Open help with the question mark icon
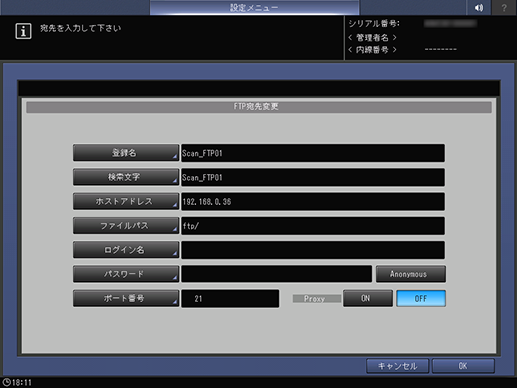The width and height of the screenshot is (517, 388). [504, 7]
